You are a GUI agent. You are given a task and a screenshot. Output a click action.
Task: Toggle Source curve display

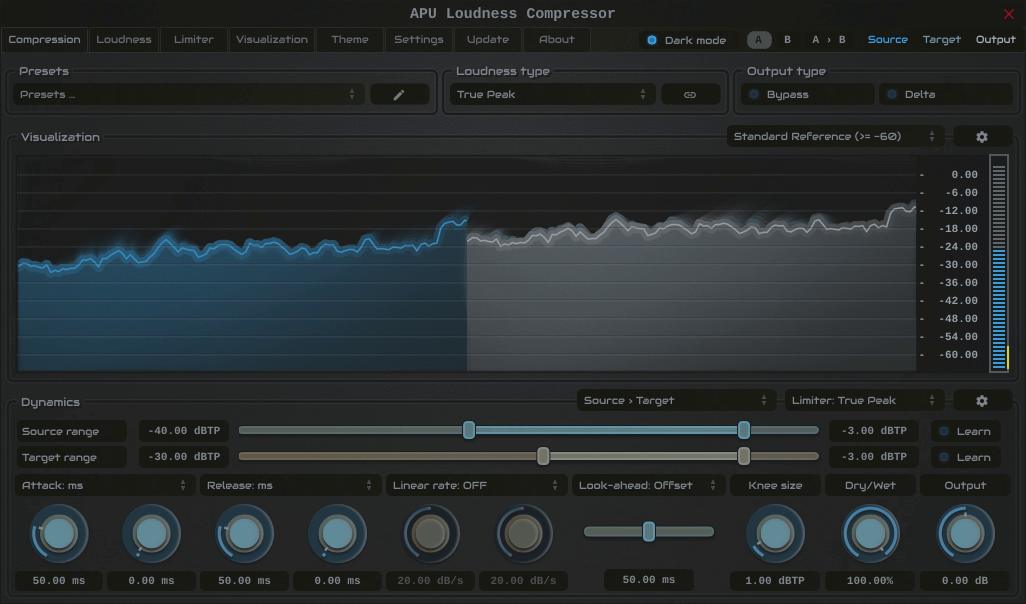click(x=887, y=39)
